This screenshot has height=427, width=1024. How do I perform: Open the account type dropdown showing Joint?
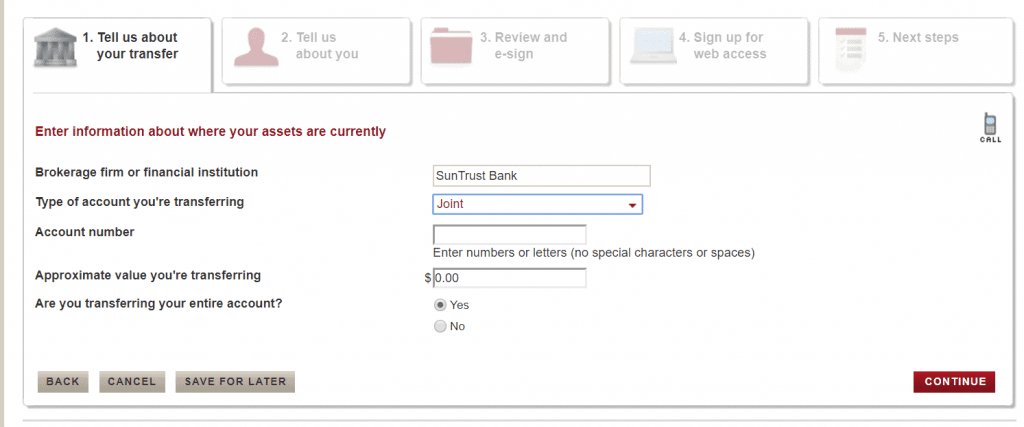coord(537,204)
